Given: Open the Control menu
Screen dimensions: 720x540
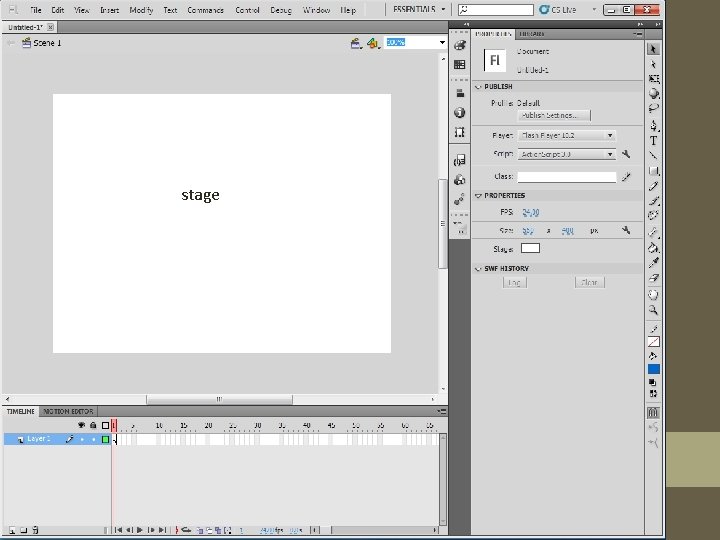Looking at the screenshot, I should coord(247,10).
